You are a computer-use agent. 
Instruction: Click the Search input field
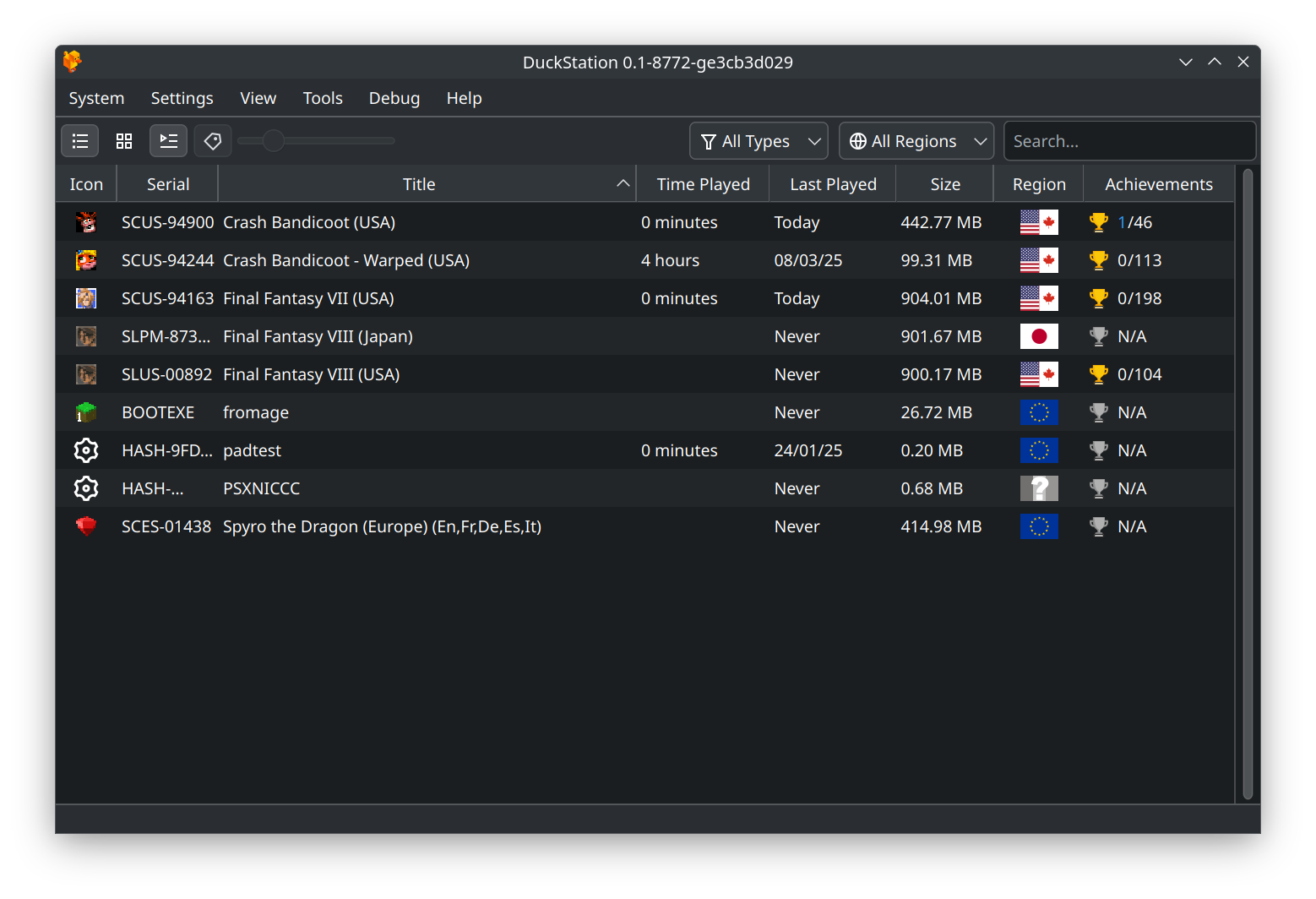point(1129,141)
